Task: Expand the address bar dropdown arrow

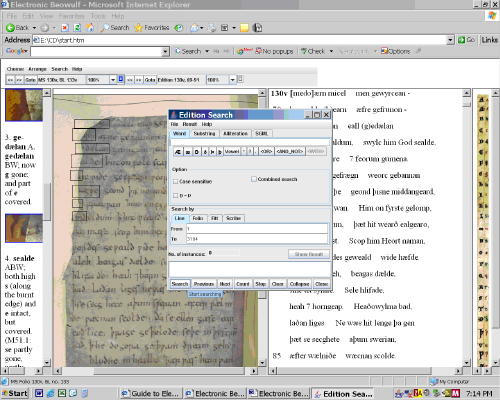Action: (x=450, y=40)
